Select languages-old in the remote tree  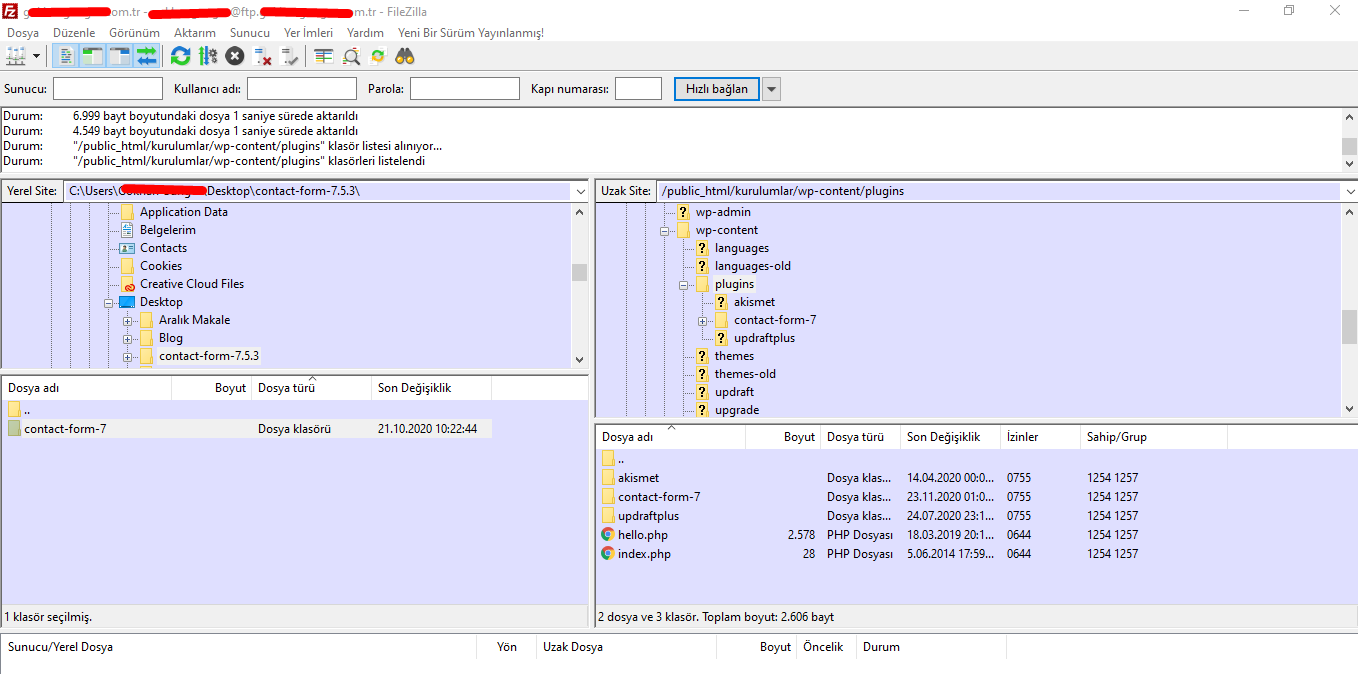752,266
